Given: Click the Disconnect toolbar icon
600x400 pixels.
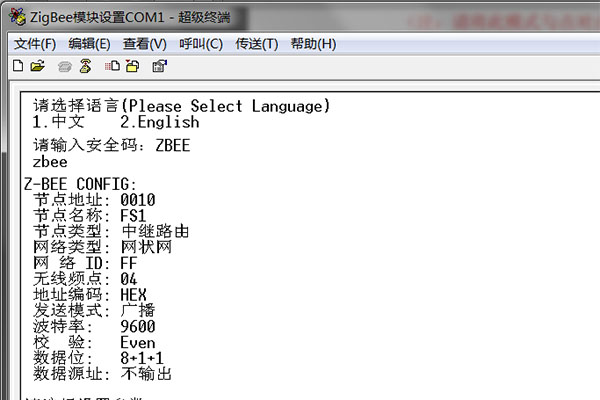Looking at the screenshot, I should tap(85, 66).
